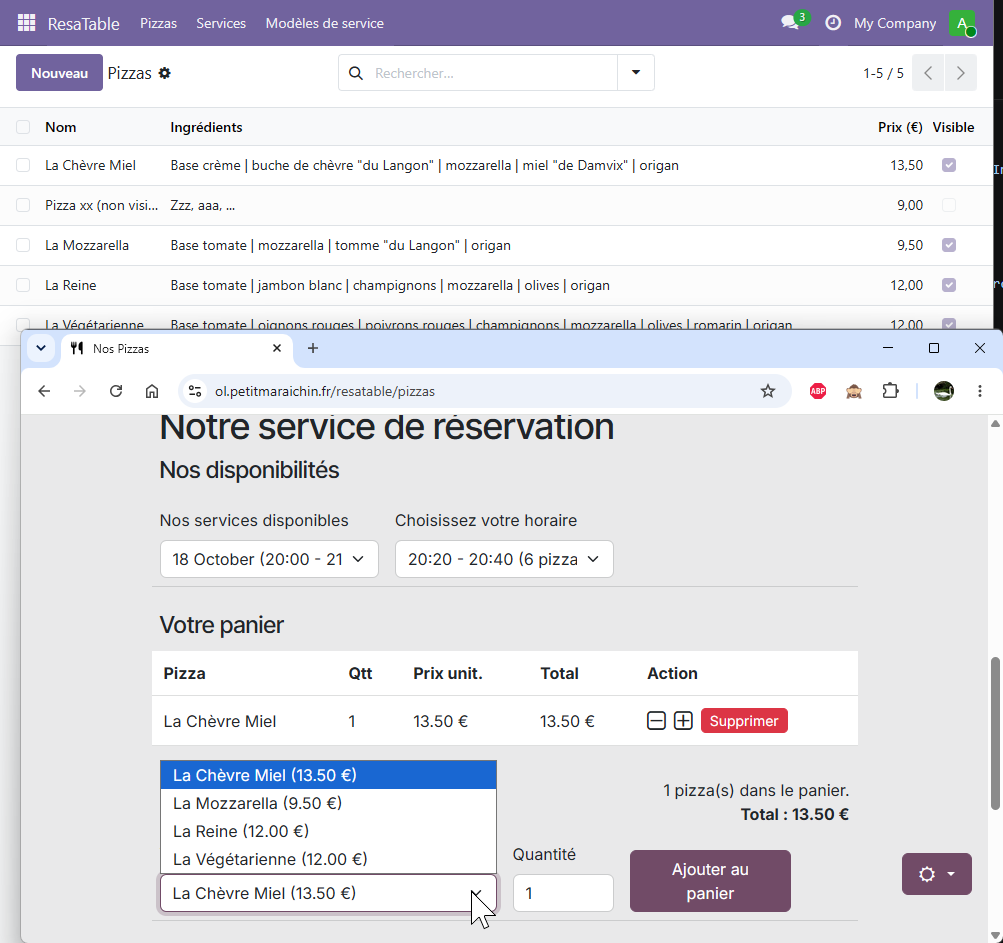Click the browser back arrow
This screenshot has height=943, width=1003.
[44, 391]
